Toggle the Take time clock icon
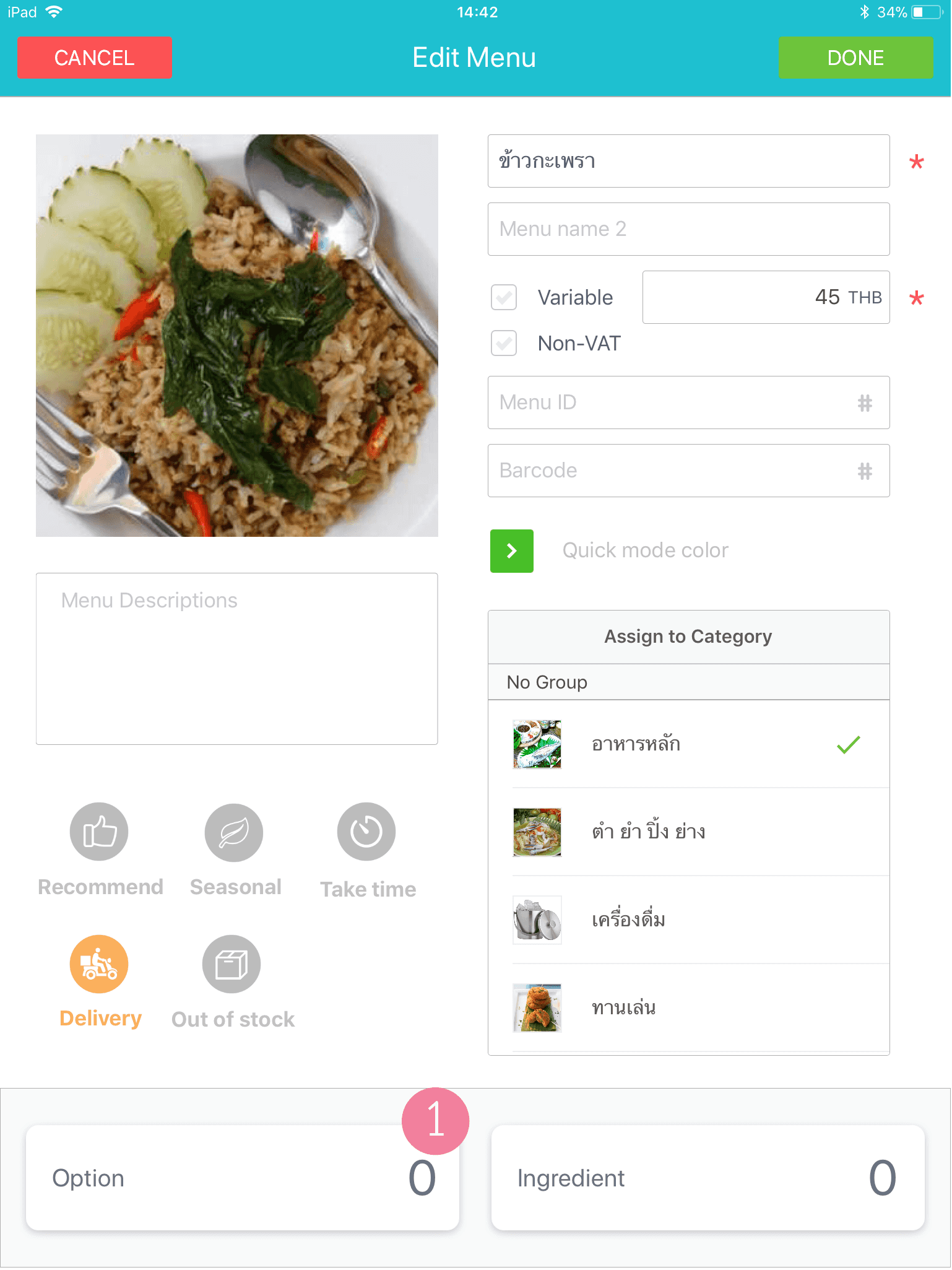Viewport: 952px width, 1270px height. click(x=366, y=832)
